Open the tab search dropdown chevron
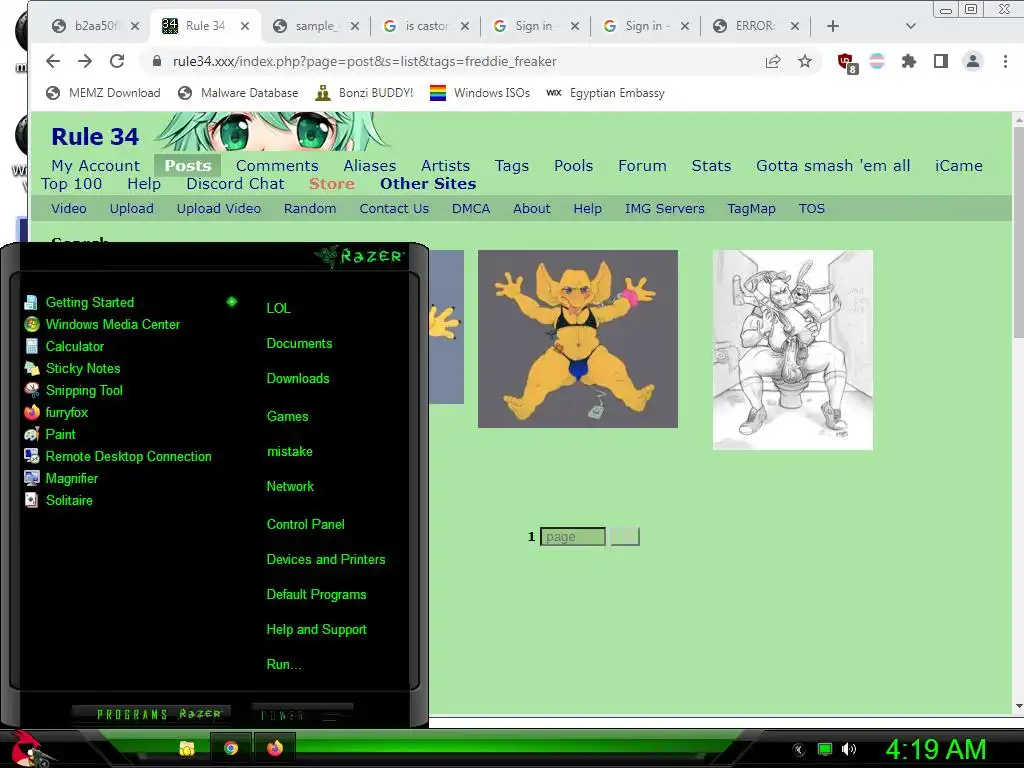1024x768 pixels. pos(910,26)
